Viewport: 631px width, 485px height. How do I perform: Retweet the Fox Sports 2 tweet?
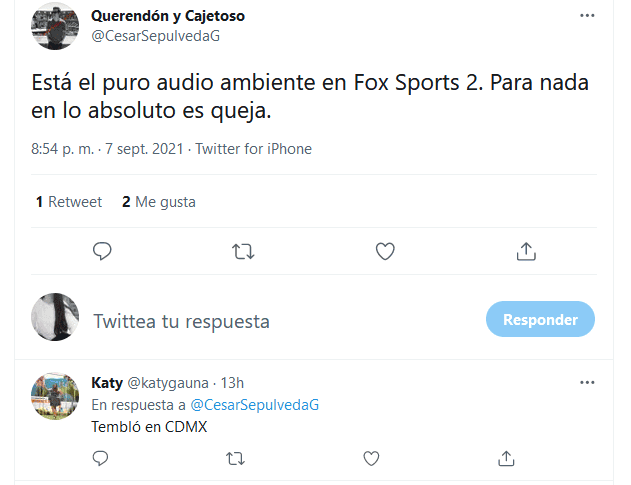pos(243,251)
